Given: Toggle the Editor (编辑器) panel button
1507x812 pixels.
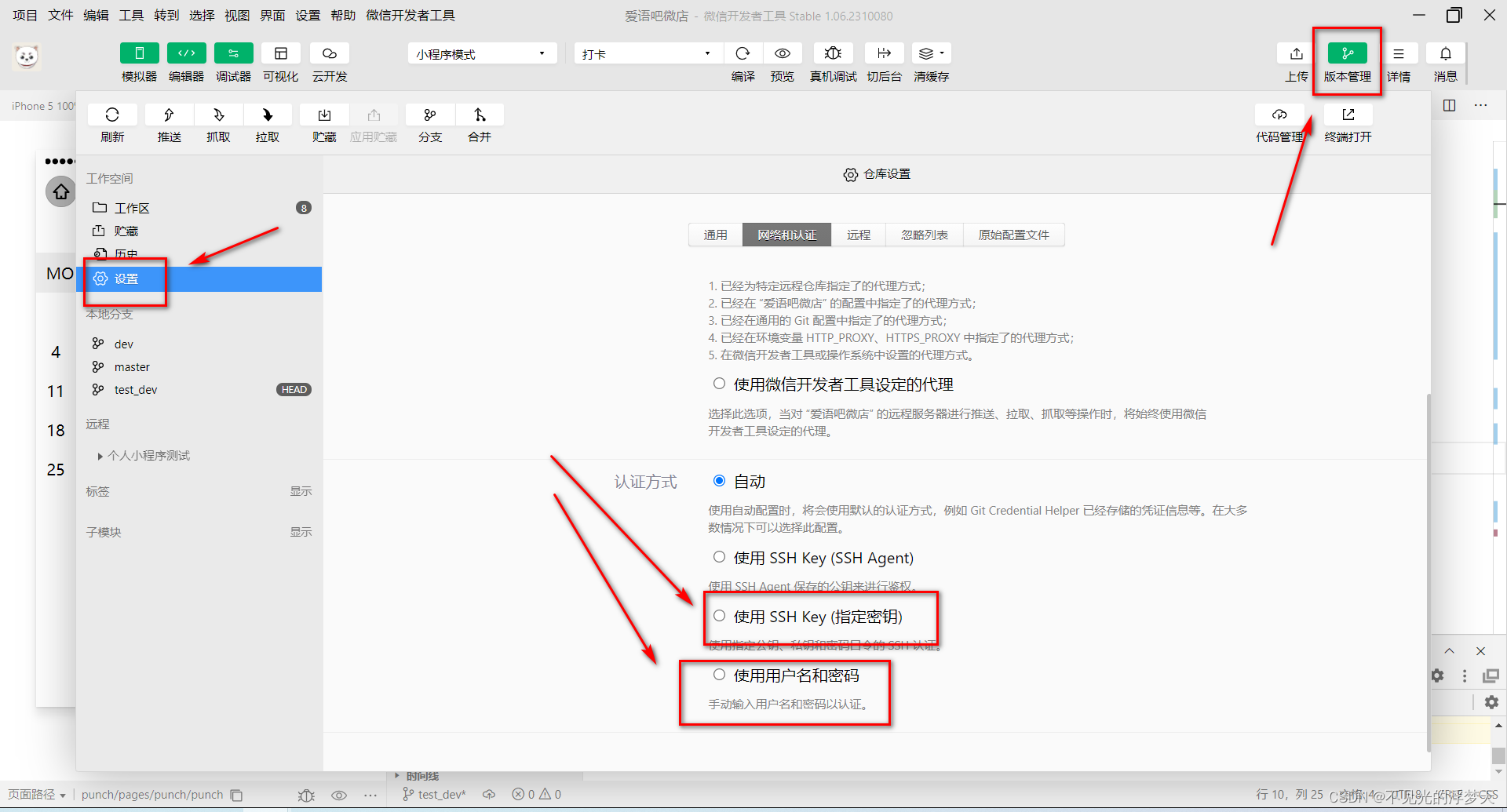Looking at the screenshot, I should 186,53.
